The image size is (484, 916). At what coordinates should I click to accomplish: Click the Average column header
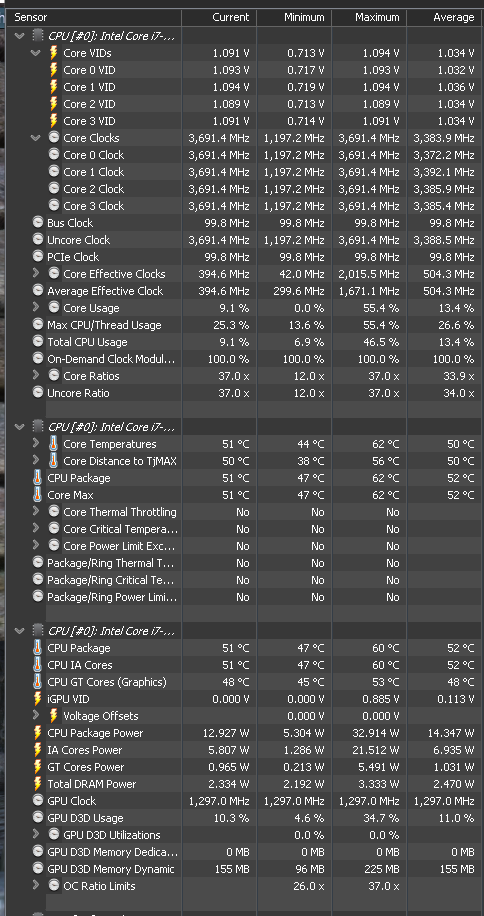445,18
